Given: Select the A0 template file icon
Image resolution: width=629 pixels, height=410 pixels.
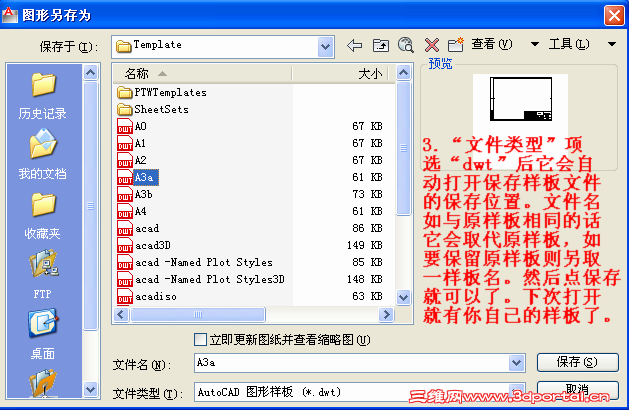Looking at the screenshot, I should pos(125,126).
